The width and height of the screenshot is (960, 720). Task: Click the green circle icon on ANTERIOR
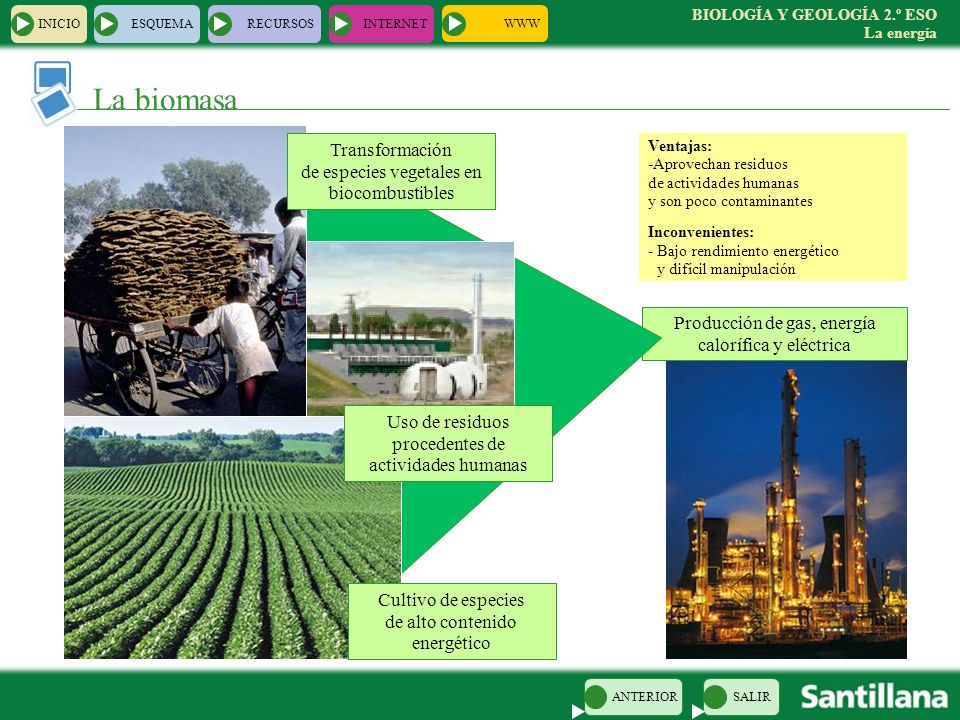coord(595,697)
